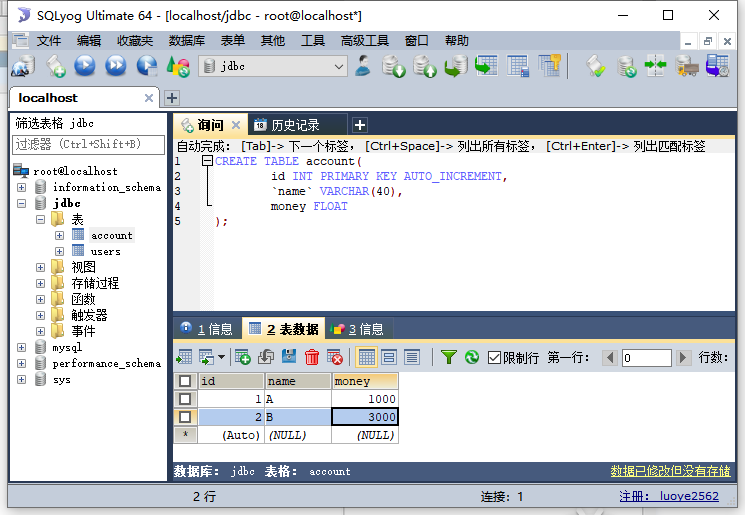Viewport: 745px width, 515px height.
Task: Open the 高级工具 menu
Action: (364, 41)
